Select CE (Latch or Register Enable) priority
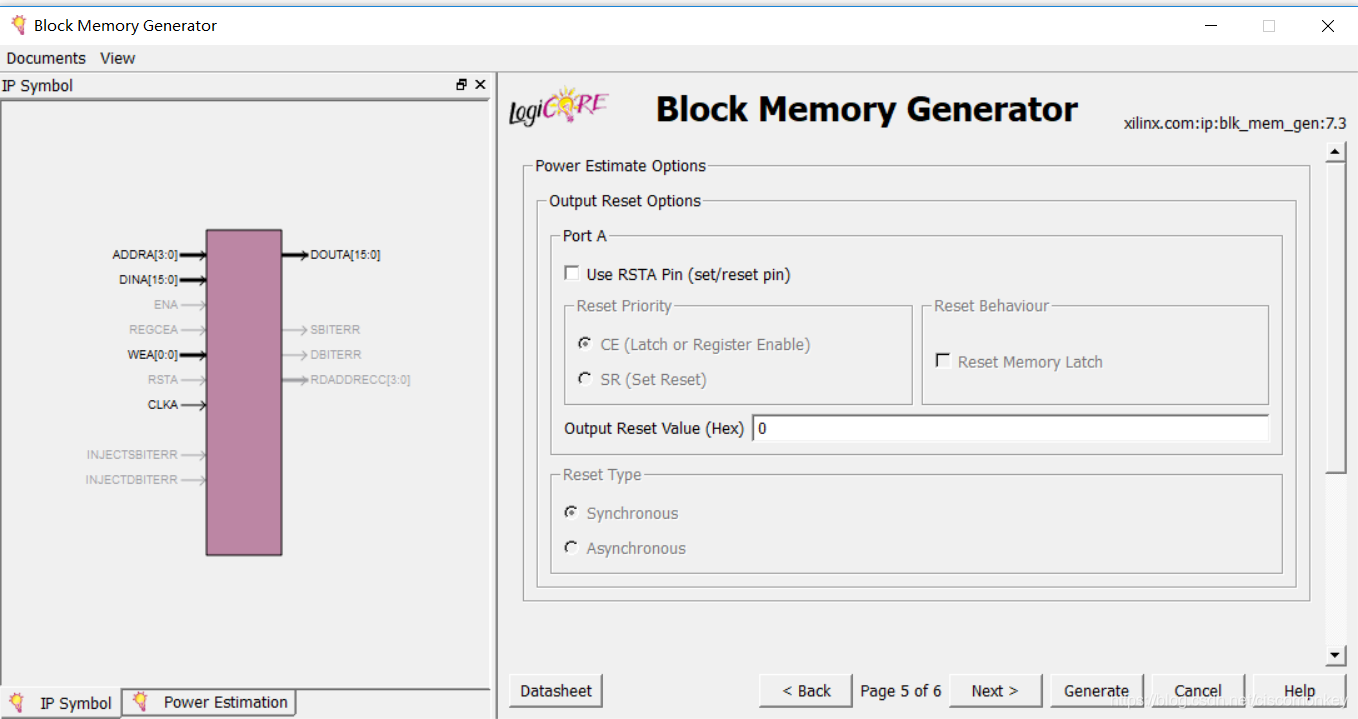 point(585,343)
